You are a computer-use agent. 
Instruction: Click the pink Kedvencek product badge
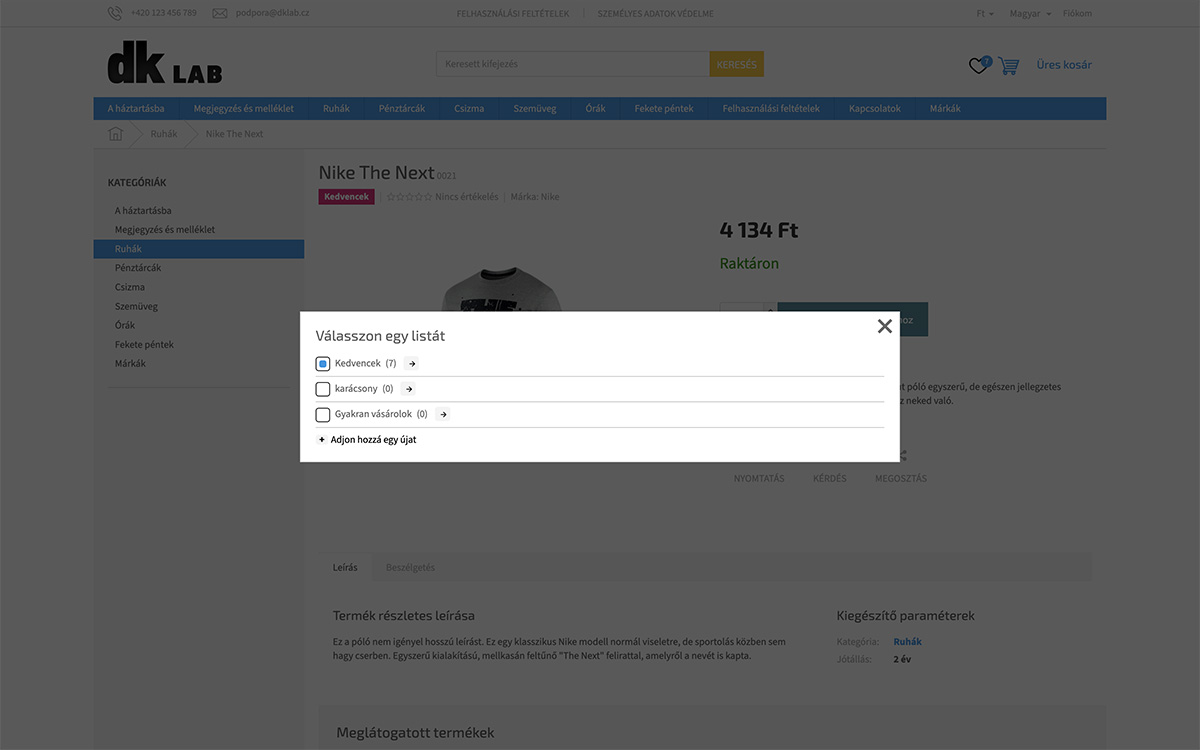point(347,197)
